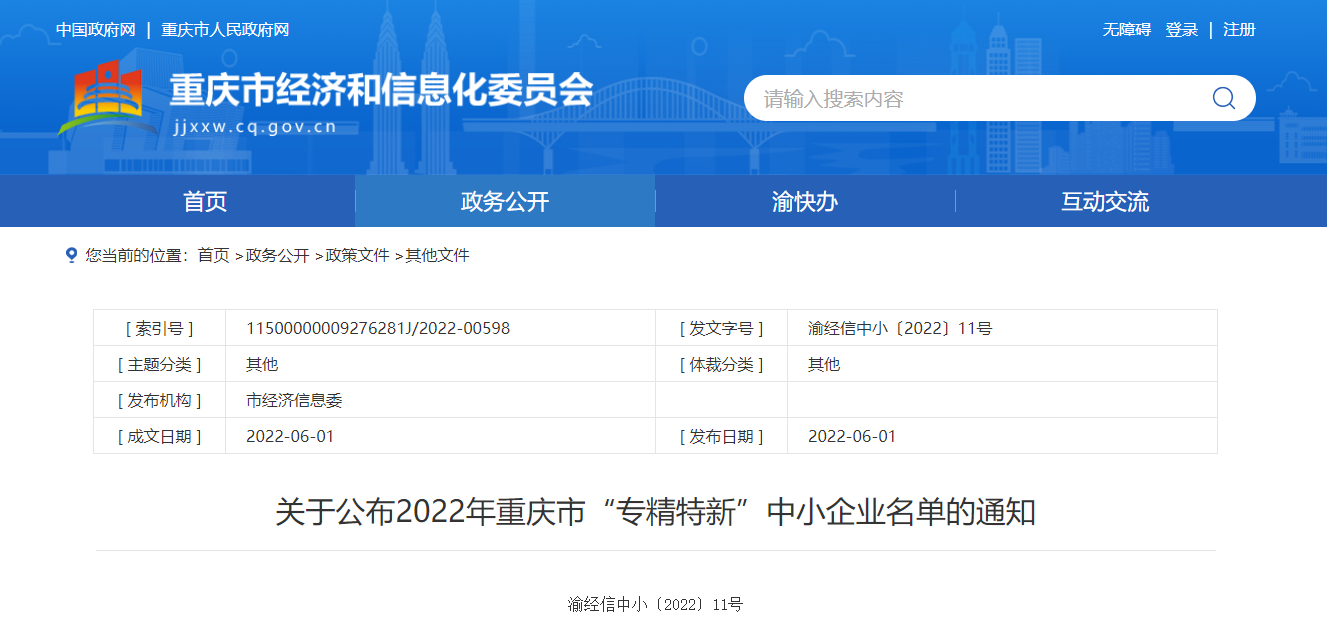Go to 政策文件 breadcrumb link
This screenshot has width=1327, height=640.
pyautogui.click(x=357, y=255)
